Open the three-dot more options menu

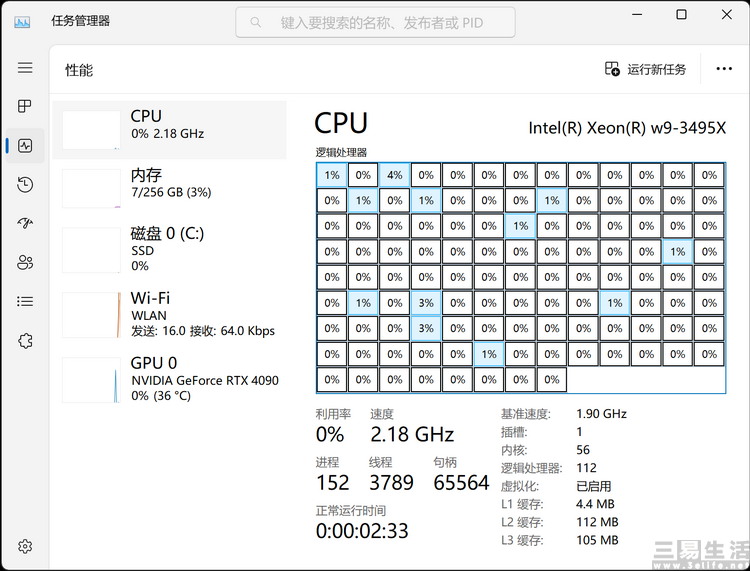pos(724,69)
